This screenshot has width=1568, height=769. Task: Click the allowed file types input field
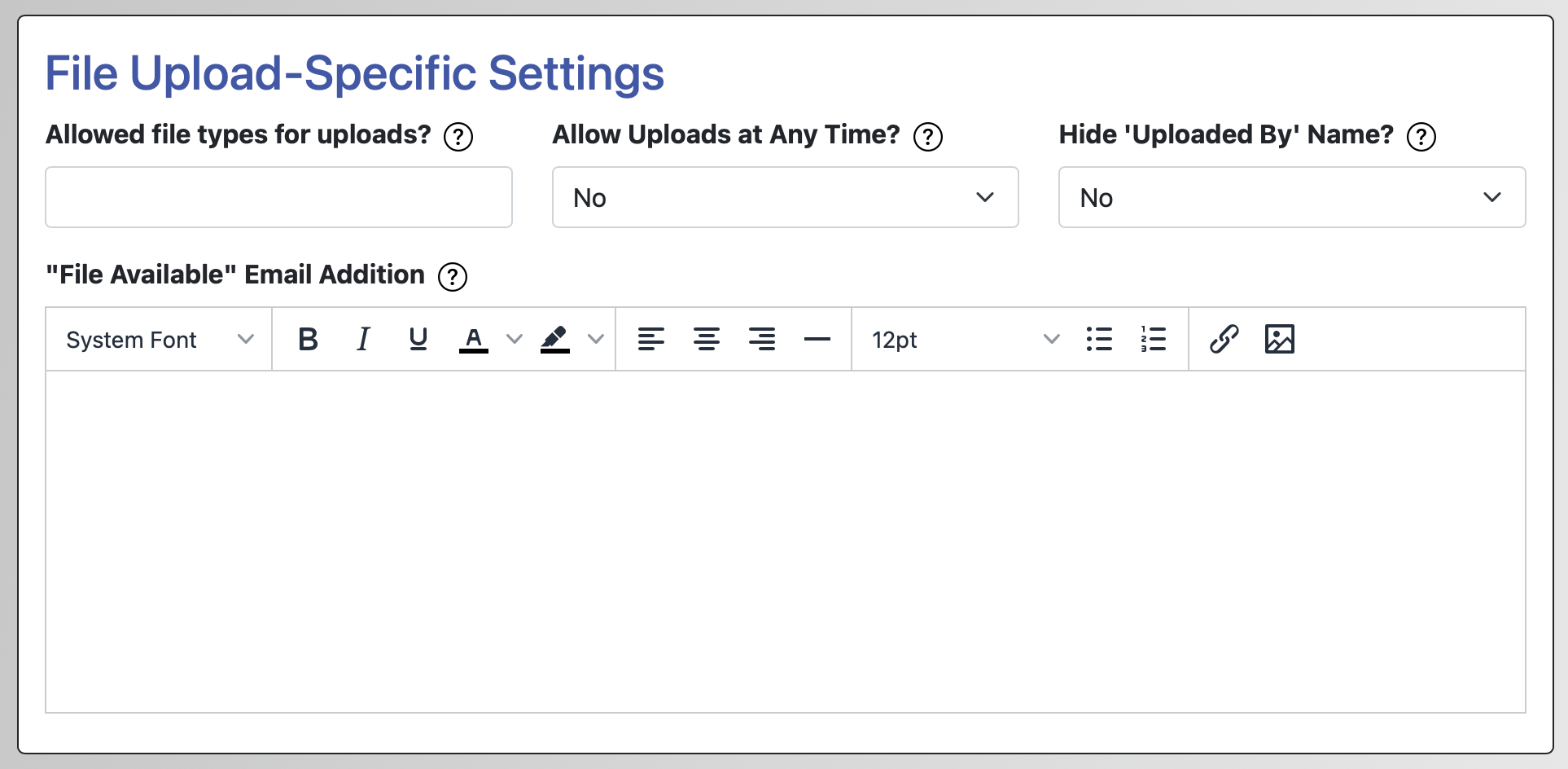coord(278,197)
